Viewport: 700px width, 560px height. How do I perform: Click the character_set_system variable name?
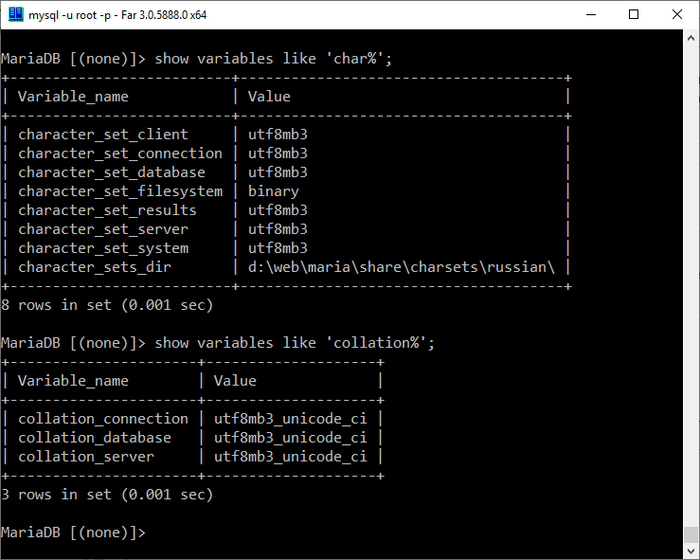tap(102, 248)
